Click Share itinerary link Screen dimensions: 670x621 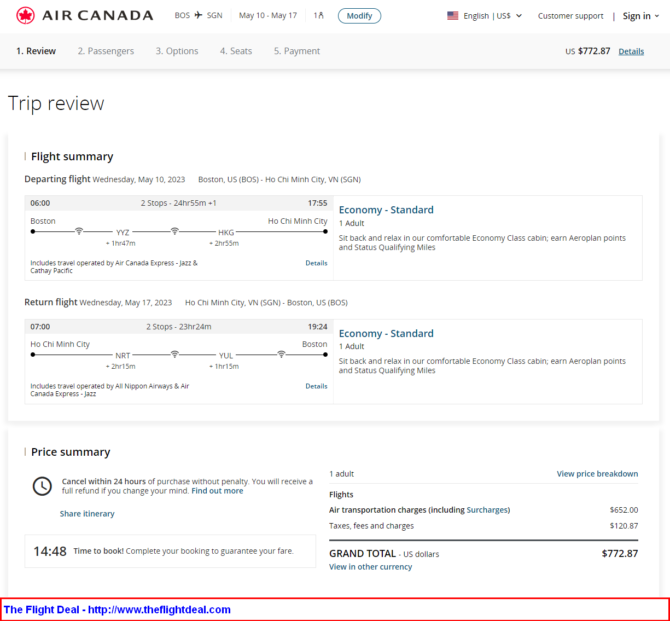click(87, 514)
